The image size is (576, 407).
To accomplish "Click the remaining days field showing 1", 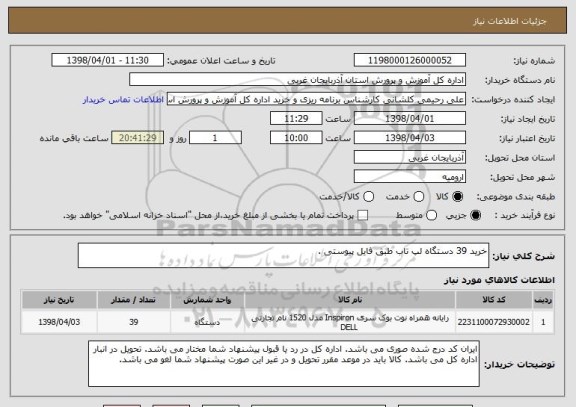I will click(x=215, y=138).
